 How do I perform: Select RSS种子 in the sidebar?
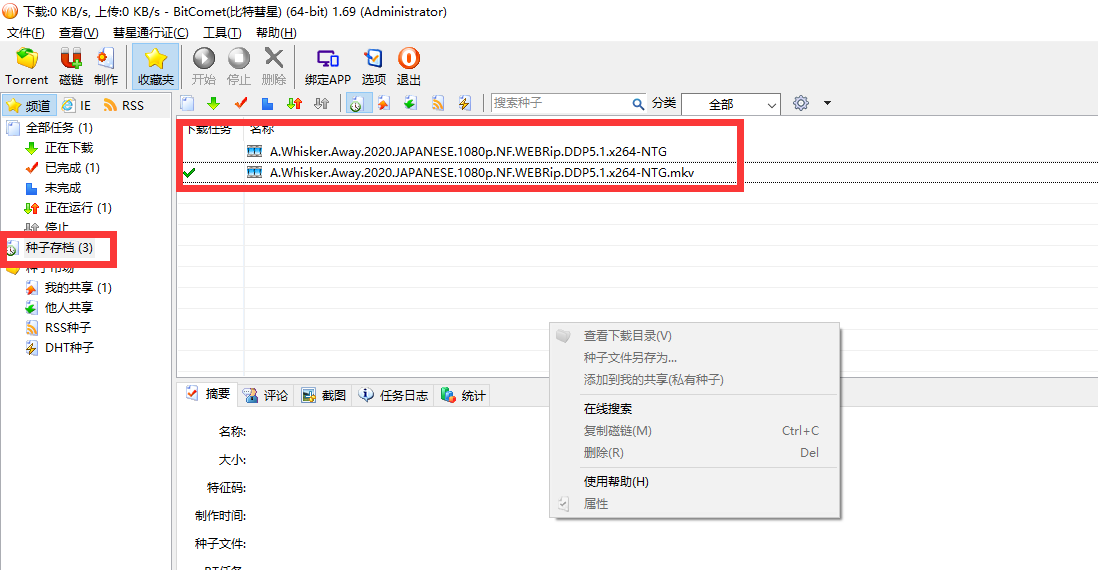[x=68, y=328]
